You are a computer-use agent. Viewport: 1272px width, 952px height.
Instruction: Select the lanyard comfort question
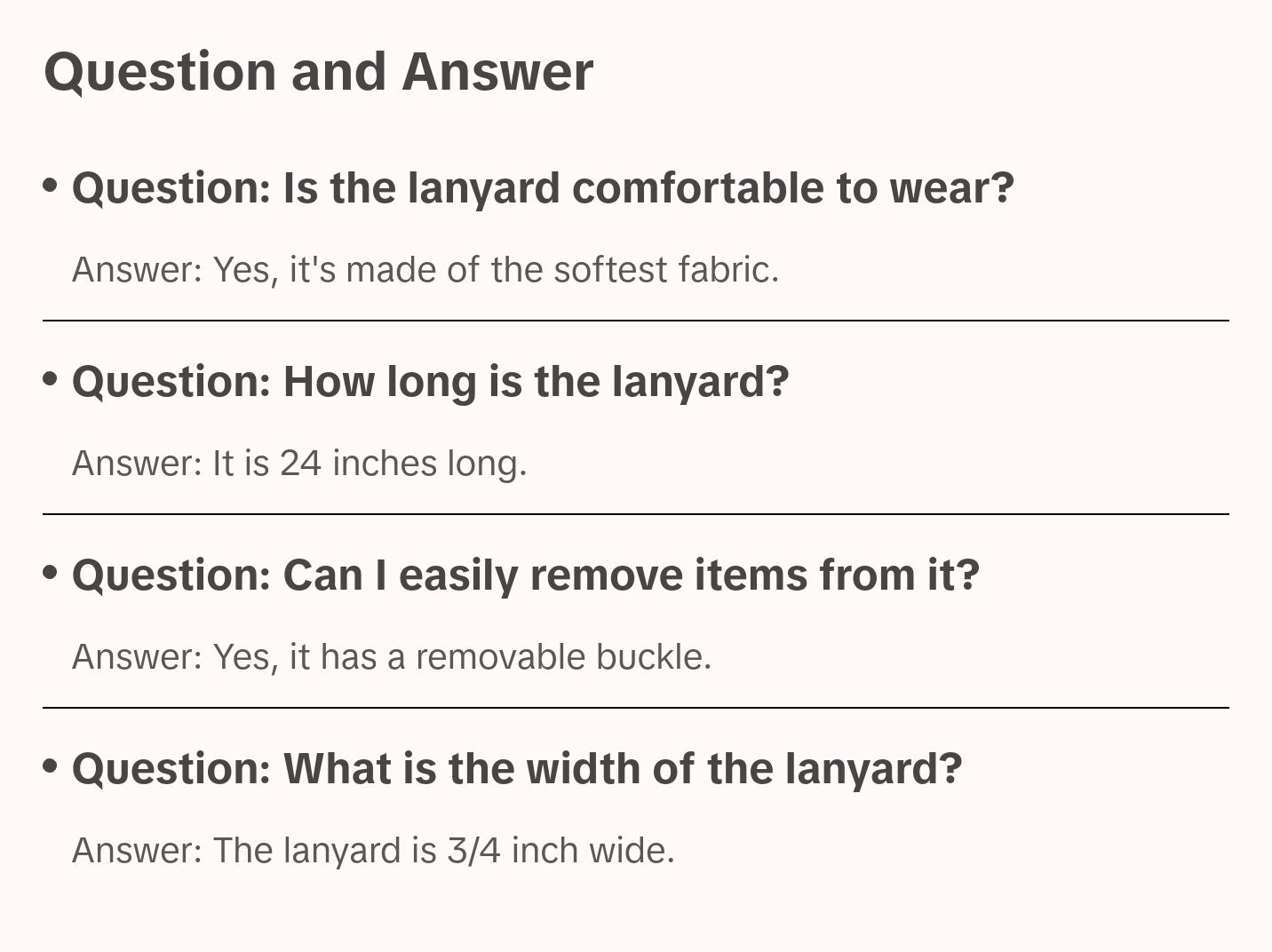point(542,188)
